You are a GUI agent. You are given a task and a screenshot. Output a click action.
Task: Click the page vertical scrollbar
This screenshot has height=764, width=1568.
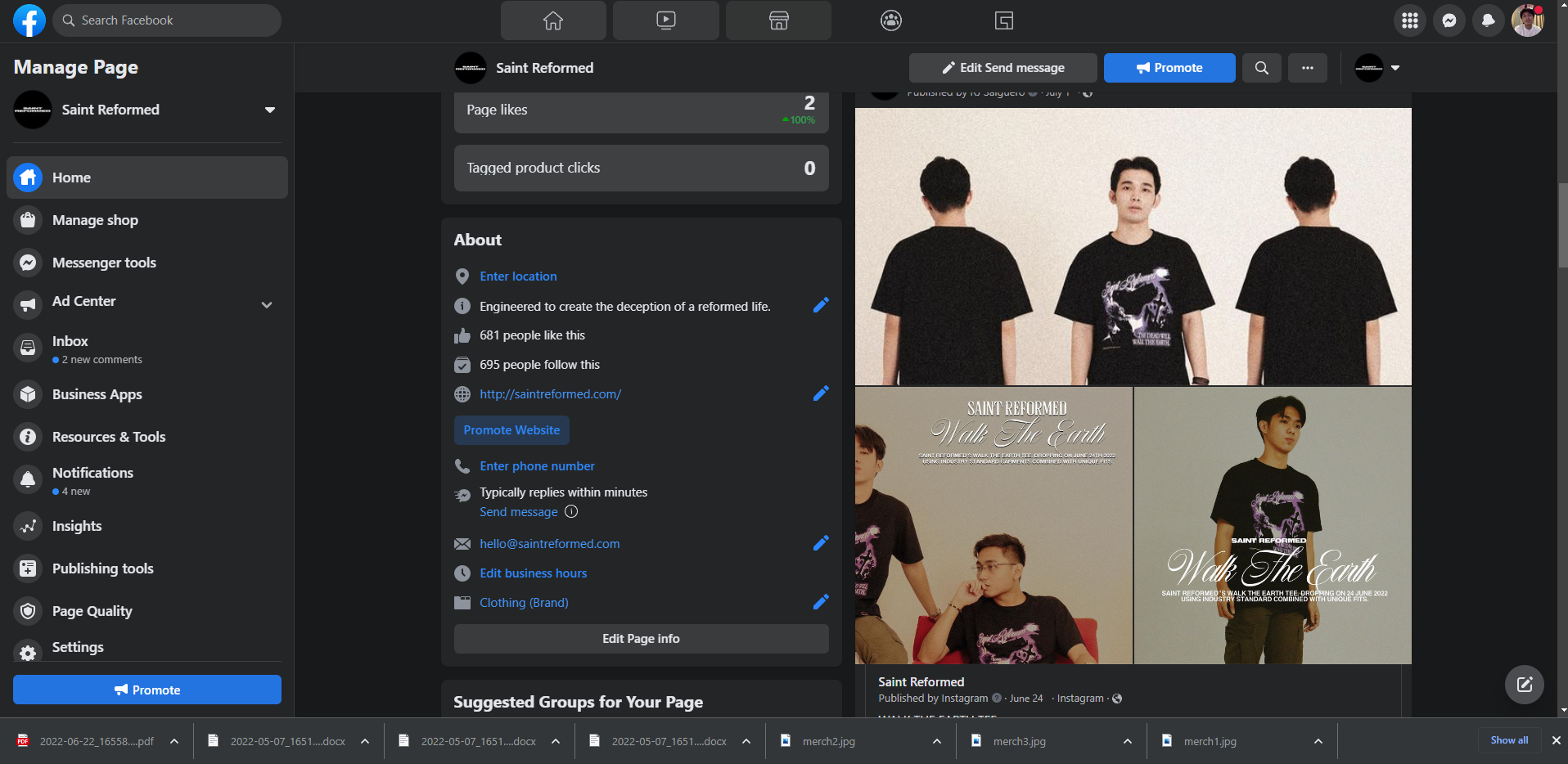coord(1562,225)
